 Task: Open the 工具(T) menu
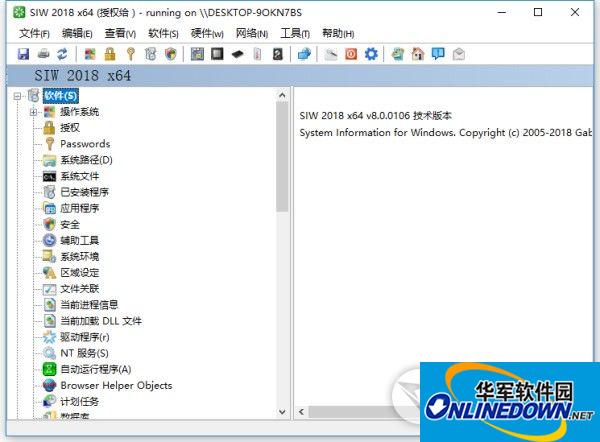click(295, 33)
